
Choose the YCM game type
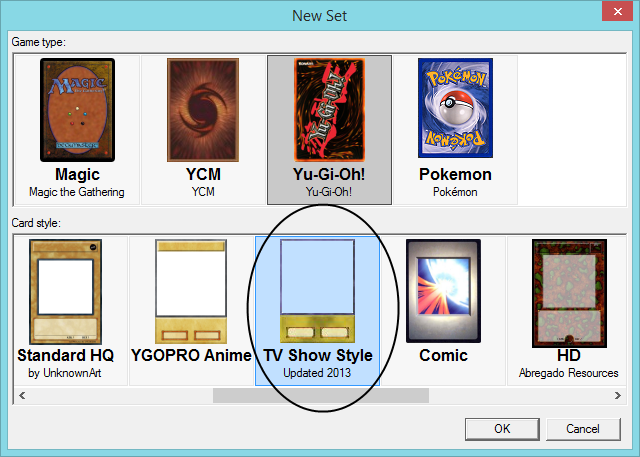203,130
